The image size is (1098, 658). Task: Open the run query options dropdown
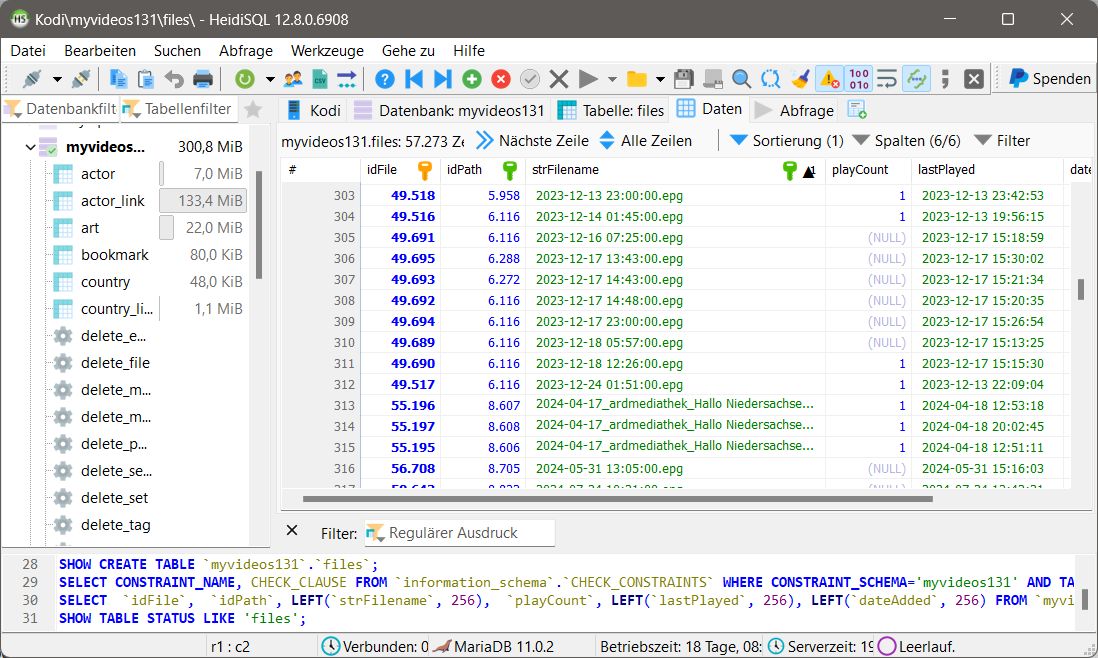point(613,79)
